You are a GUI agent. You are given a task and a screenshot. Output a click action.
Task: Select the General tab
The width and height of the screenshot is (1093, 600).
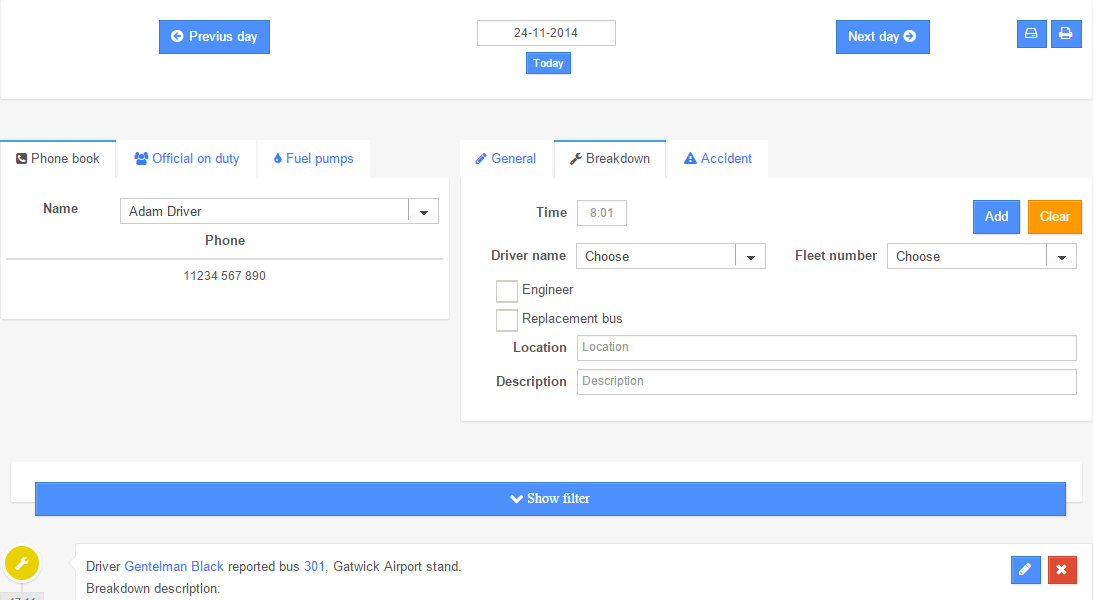tap(506, 159)
